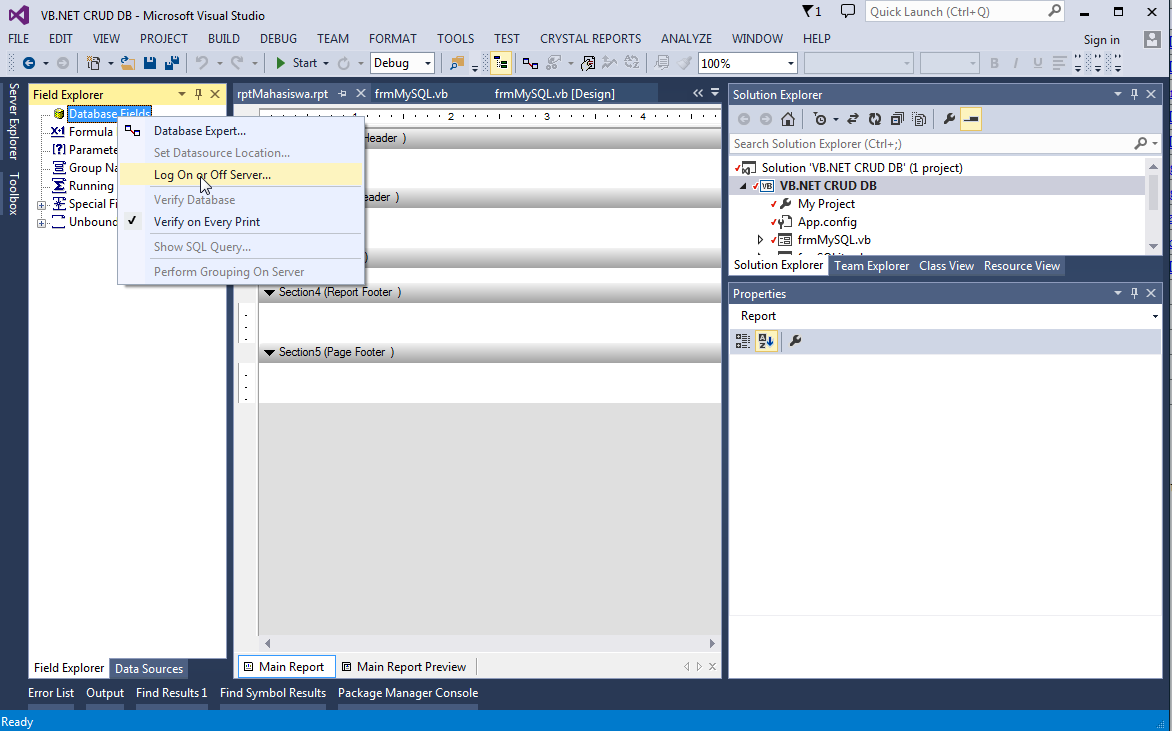
Task: Refresh the Solution Explorer
Action: tap(875, 119)
